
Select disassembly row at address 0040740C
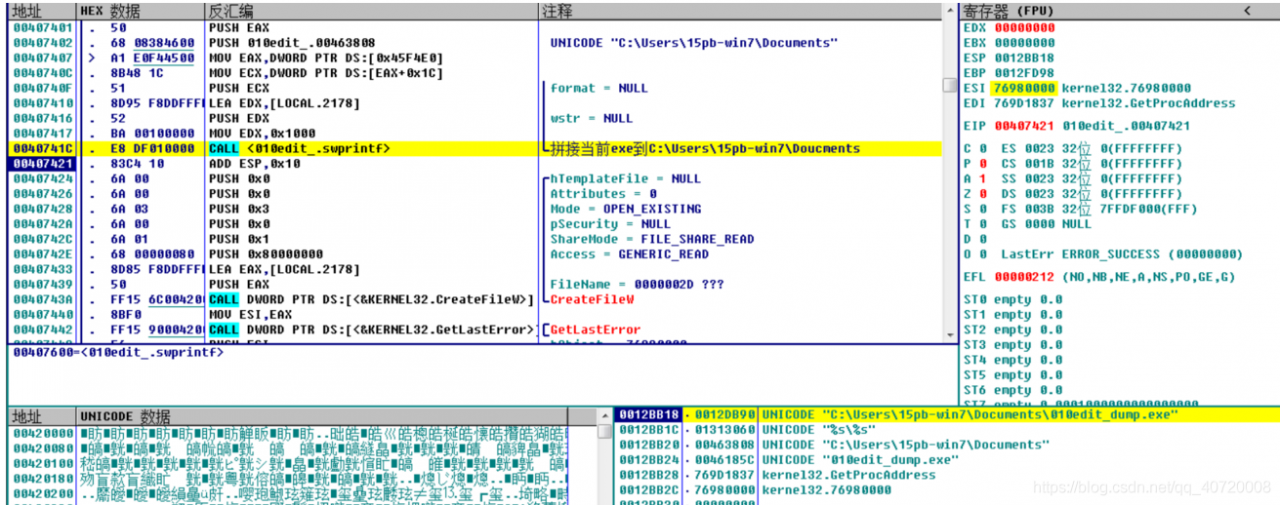coord(475,73)
